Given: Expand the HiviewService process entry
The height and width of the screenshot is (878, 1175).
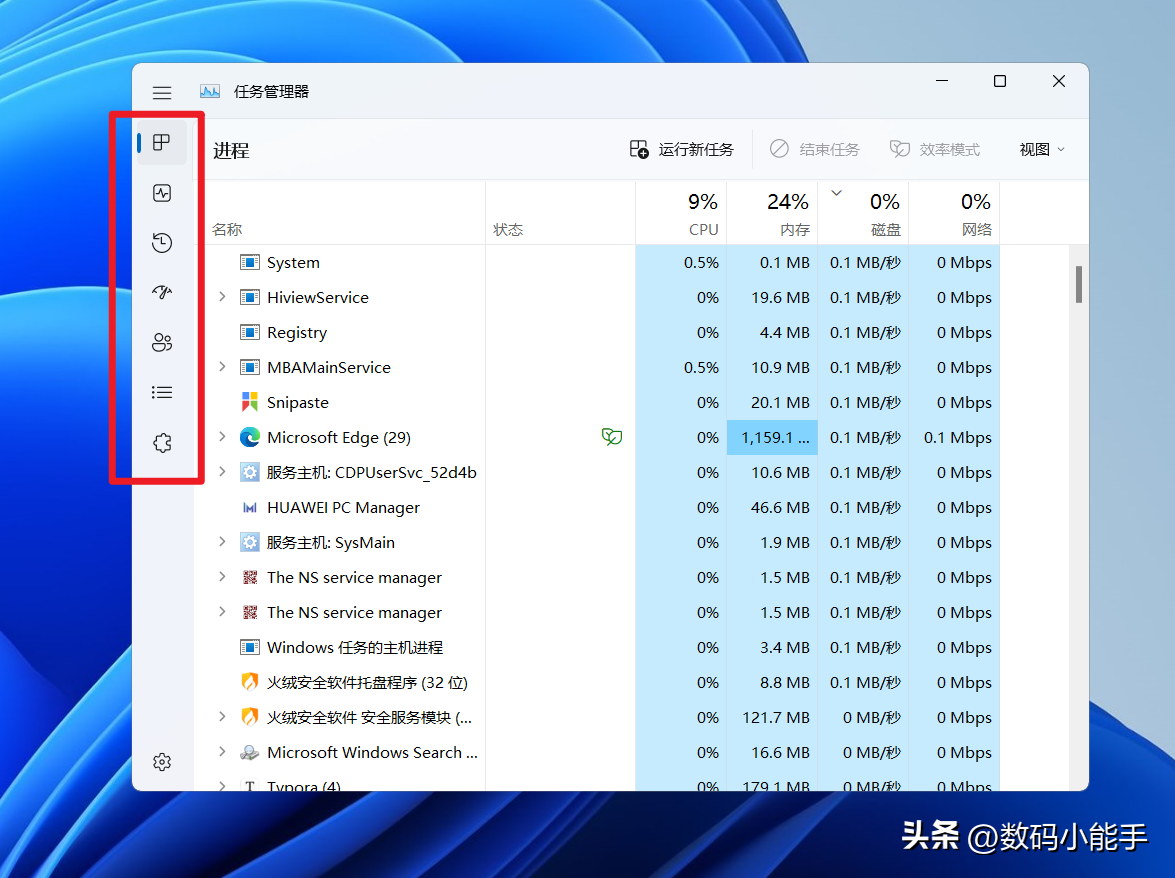Looking at the screenshot, I should click(x=222, y=297).
